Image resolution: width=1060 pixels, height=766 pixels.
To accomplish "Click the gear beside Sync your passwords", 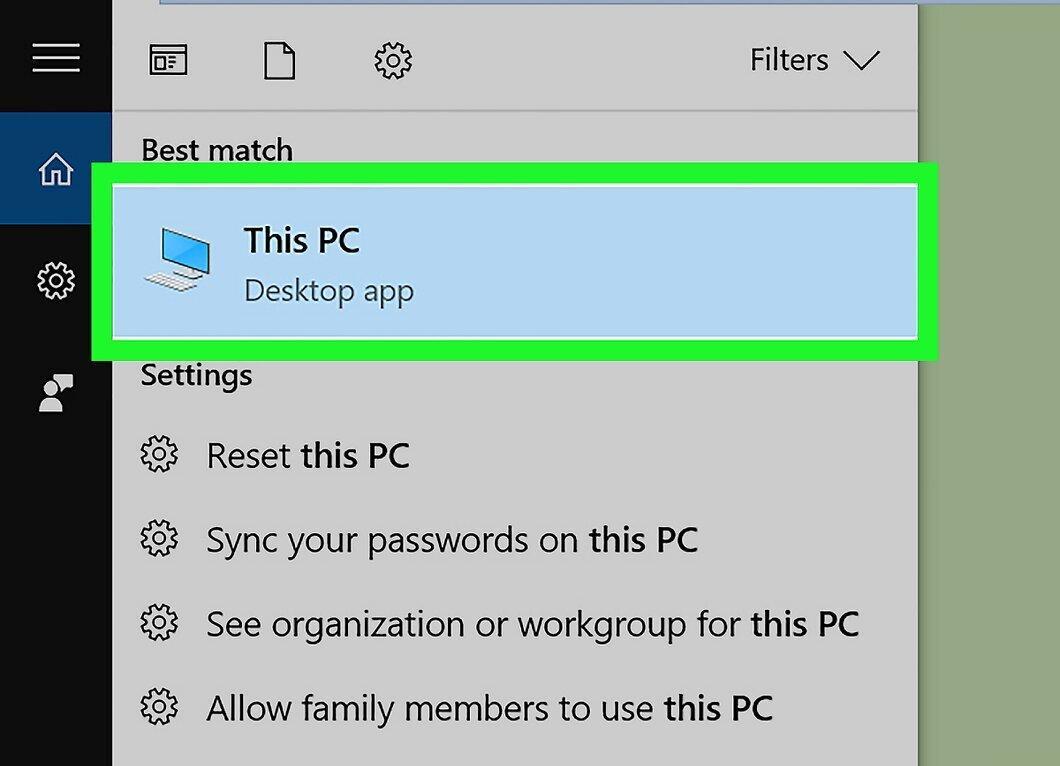I will pos(160,538).
